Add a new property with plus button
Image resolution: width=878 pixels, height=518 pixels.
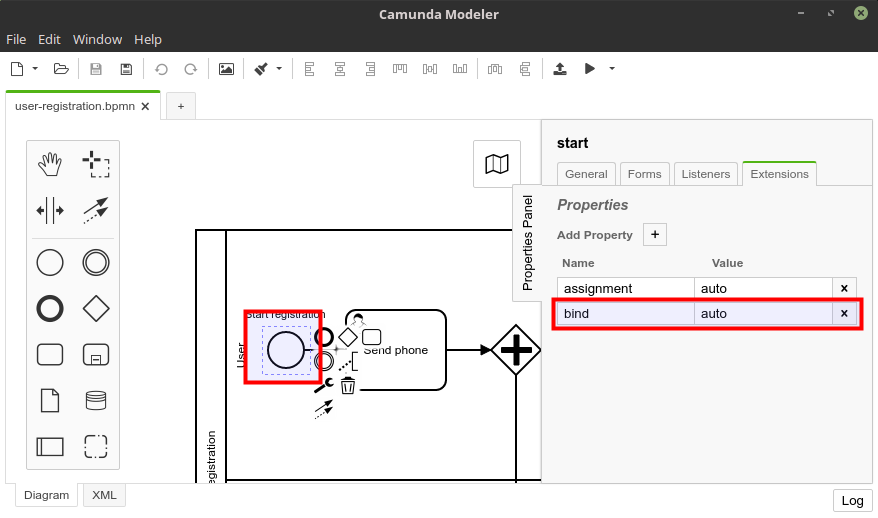tap(655, 235)
